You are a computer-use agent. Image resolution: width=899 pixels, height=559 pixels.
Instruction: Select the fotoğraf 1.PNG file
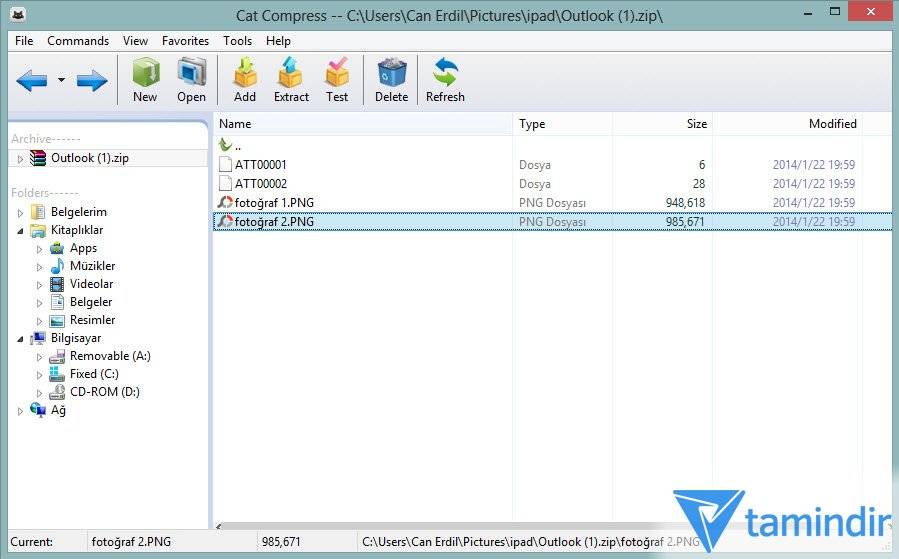(x=273, y=203)
